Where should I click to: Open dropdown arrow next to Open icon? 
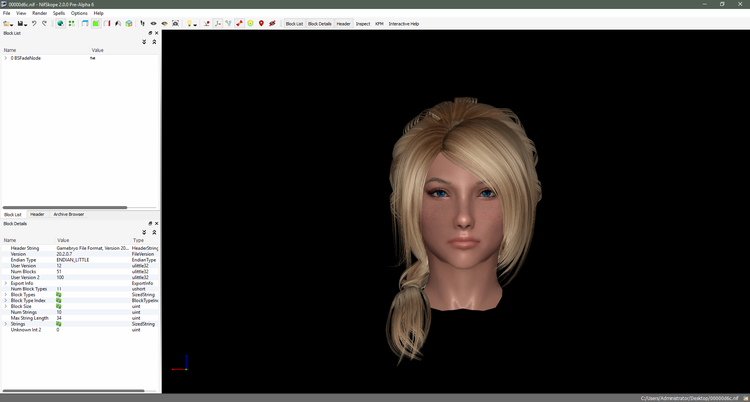coord(11,24)
